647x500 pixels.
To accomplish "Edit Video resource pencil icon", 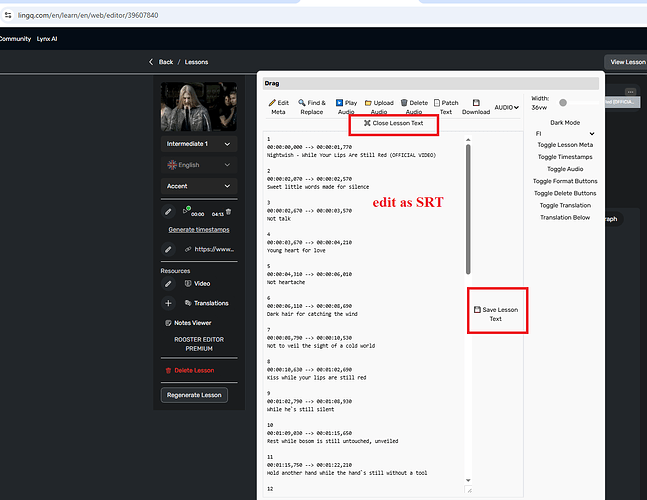I will [x=168, y=284].
